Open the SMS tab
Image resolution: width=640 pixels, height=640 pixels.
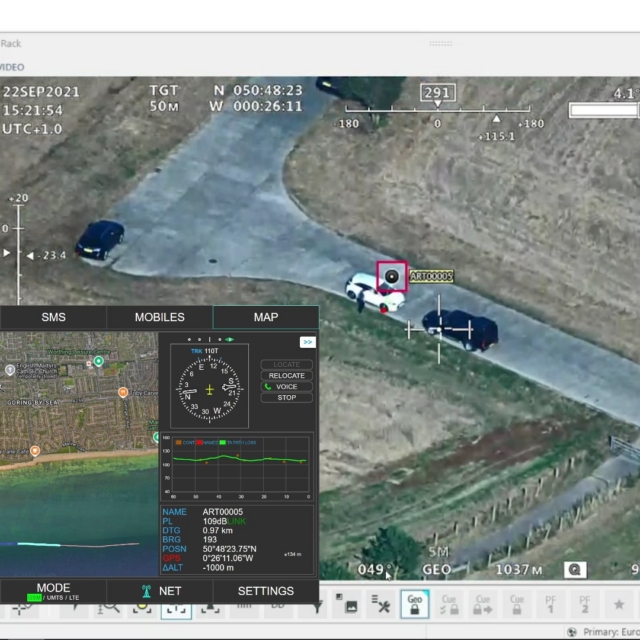[53, 317]
